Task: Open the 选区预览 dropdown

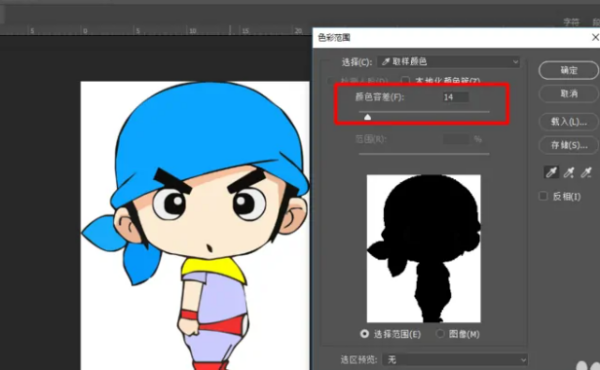Action: [455, 360]
